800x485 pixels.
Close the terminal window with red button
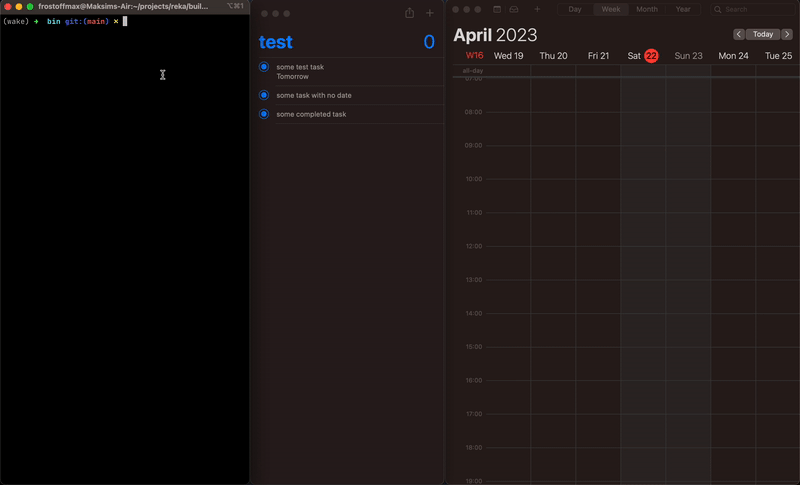point(8,7)
